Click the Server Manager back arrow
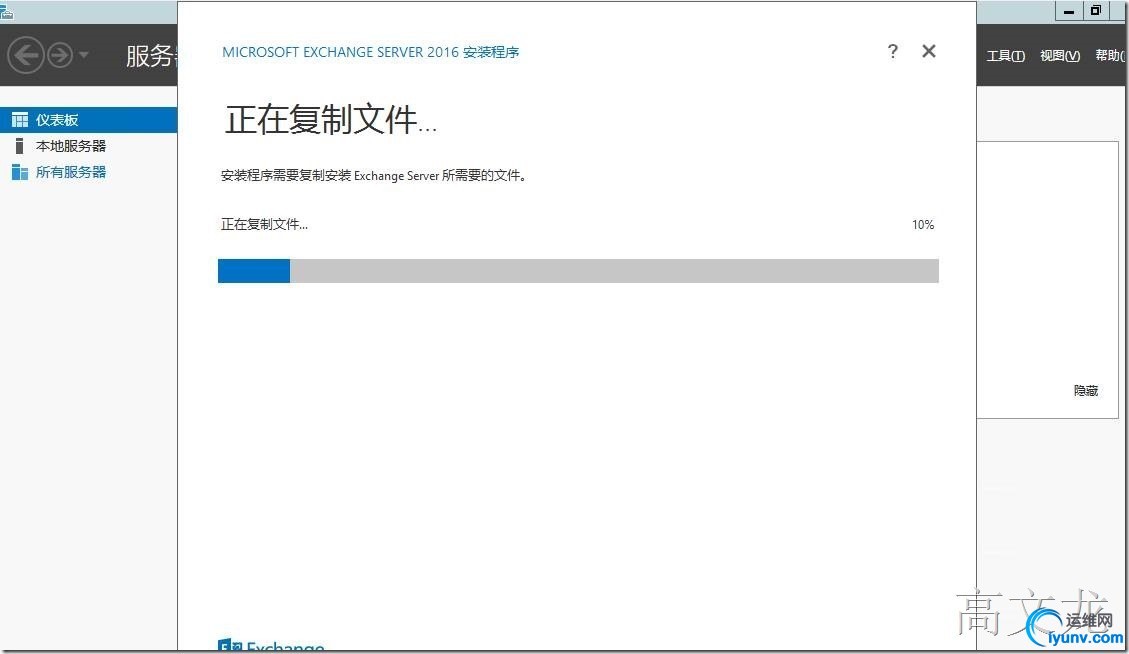This screenshot has width=1129, height=654. [x=26, y=55]
